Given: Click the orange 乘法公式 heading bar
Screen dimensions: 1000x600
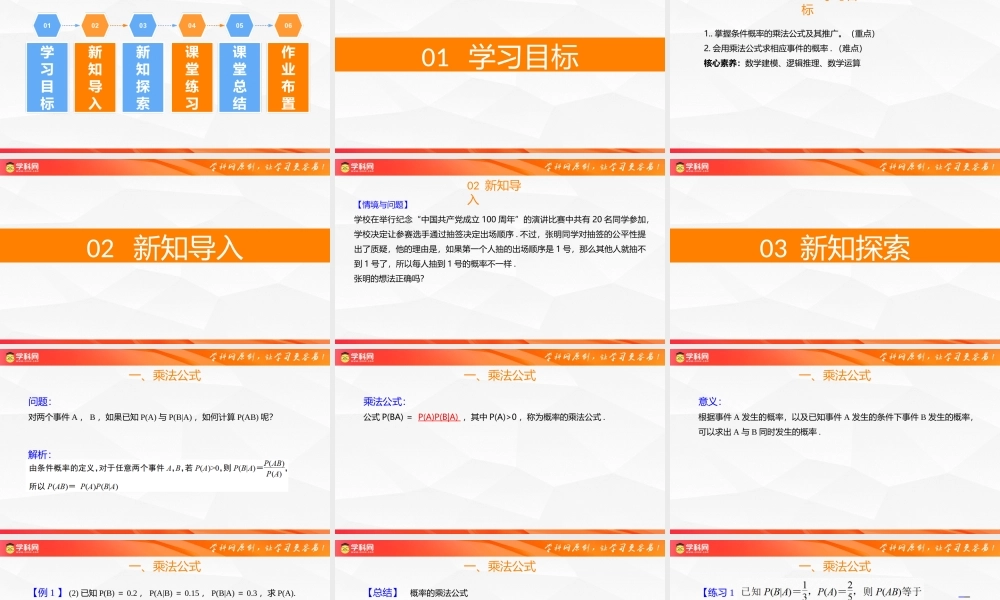Looking at the screenshot, I should (165, 375).
